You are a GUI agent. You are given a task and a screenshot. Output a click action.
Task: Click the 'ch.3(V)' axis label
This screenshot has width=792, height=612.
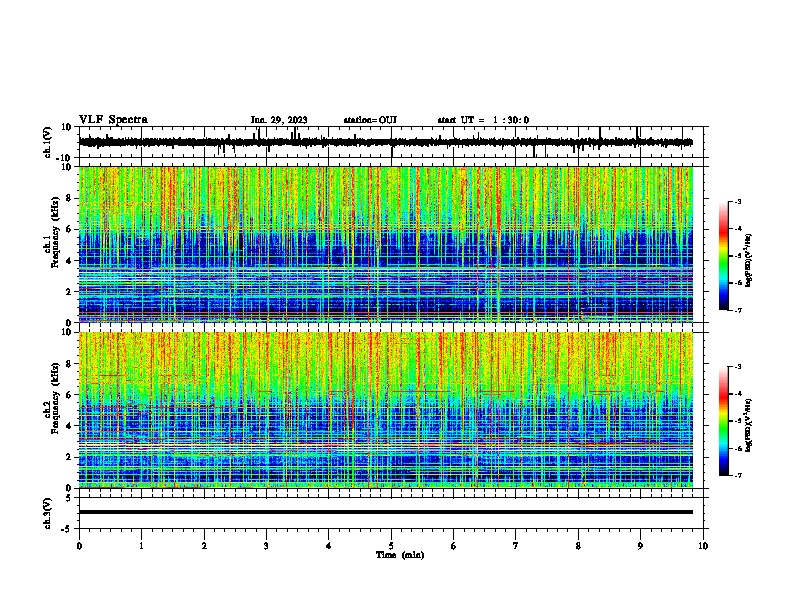tap(48, 513)
